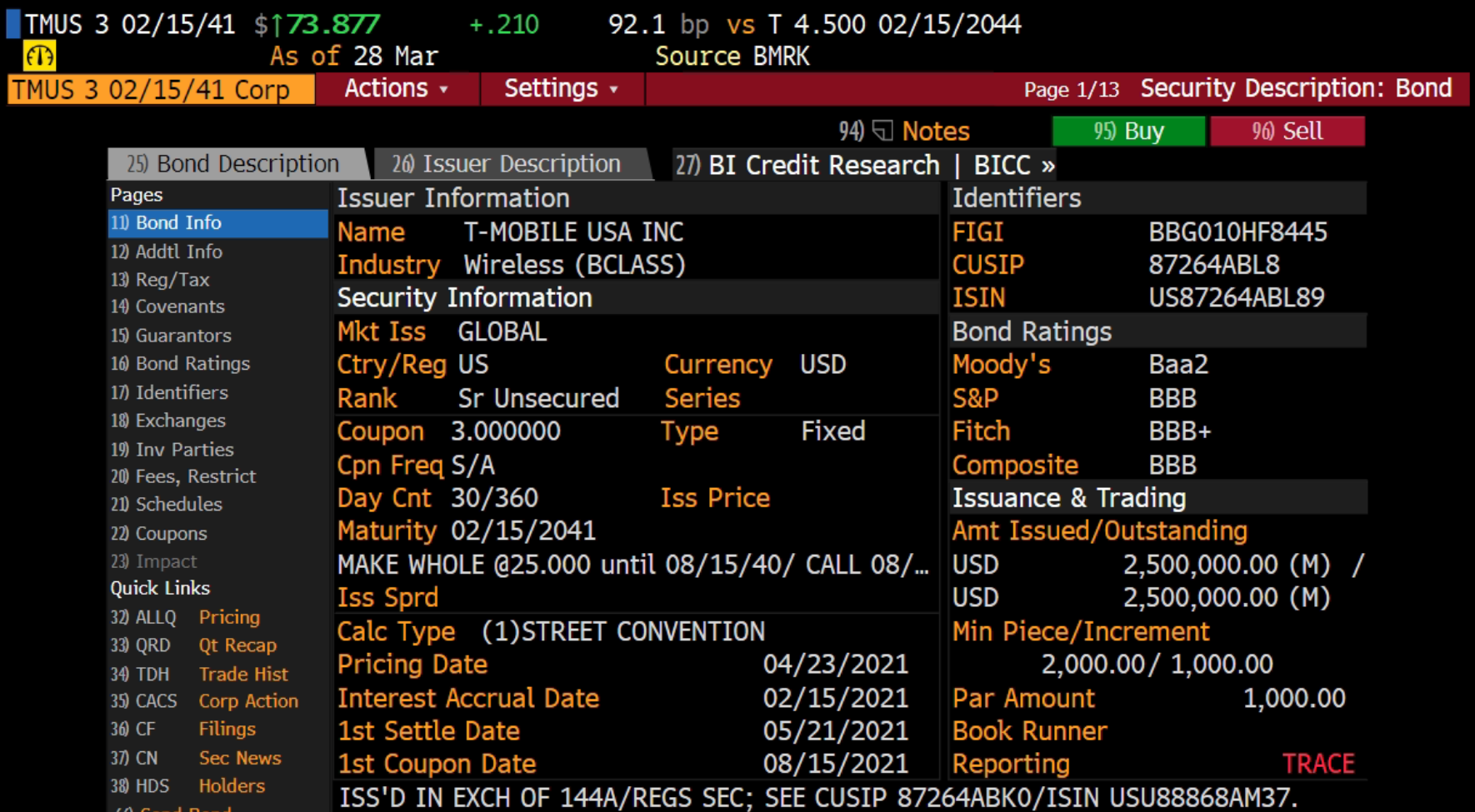The width and height of the screenshot is (1475, 812).
Task: Click the Maturity date 02/15/2041
Action: [523, 531]
